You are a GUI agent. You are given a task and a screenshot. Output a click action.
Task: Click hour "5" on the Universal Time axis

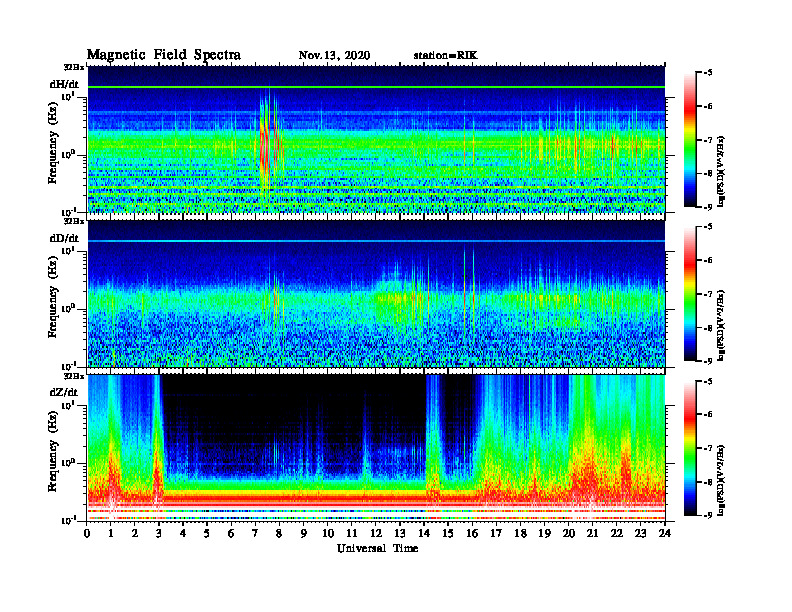207,533
